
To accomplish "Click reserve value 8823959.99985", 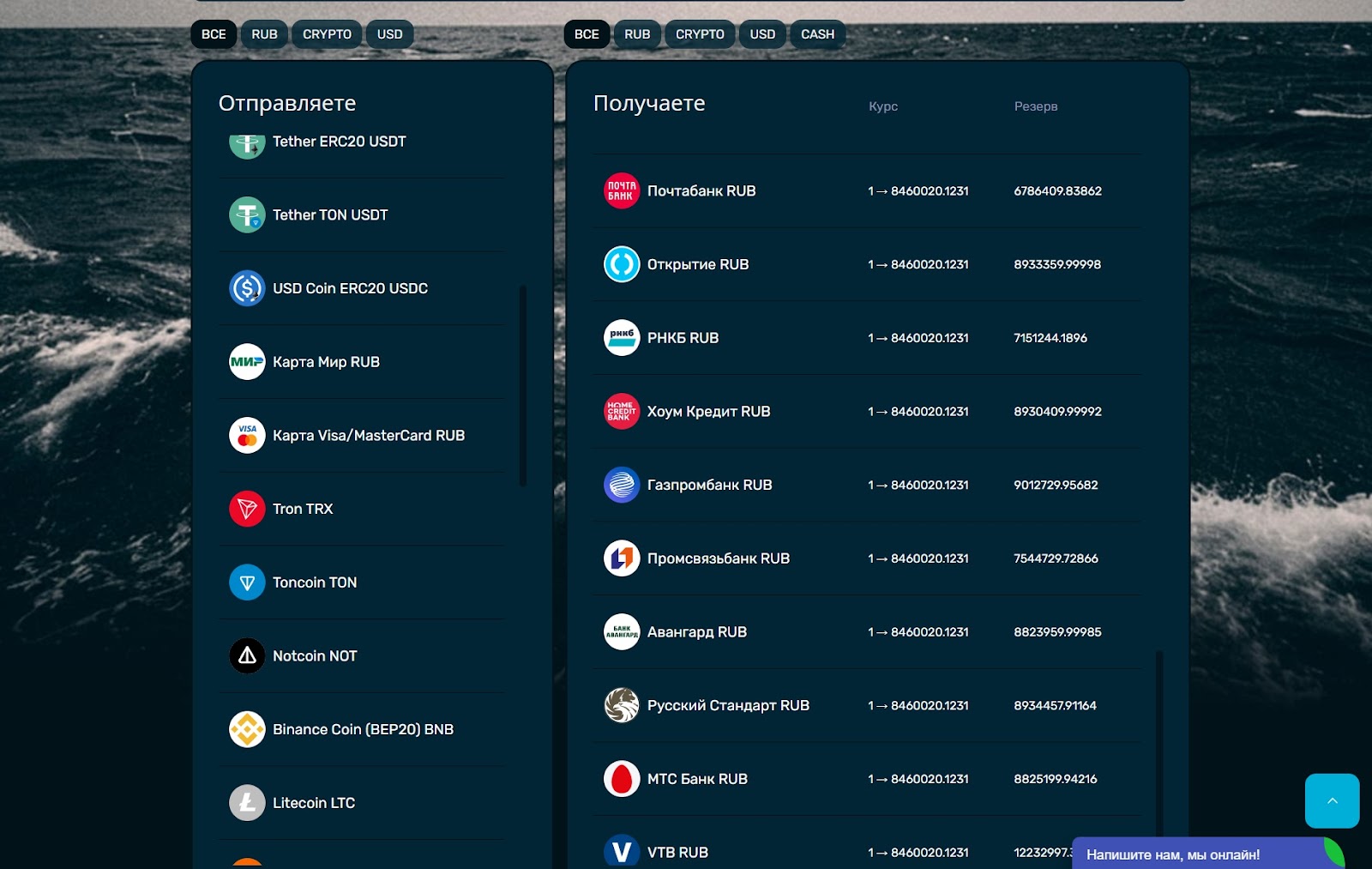I will [x=1057, y=632].
